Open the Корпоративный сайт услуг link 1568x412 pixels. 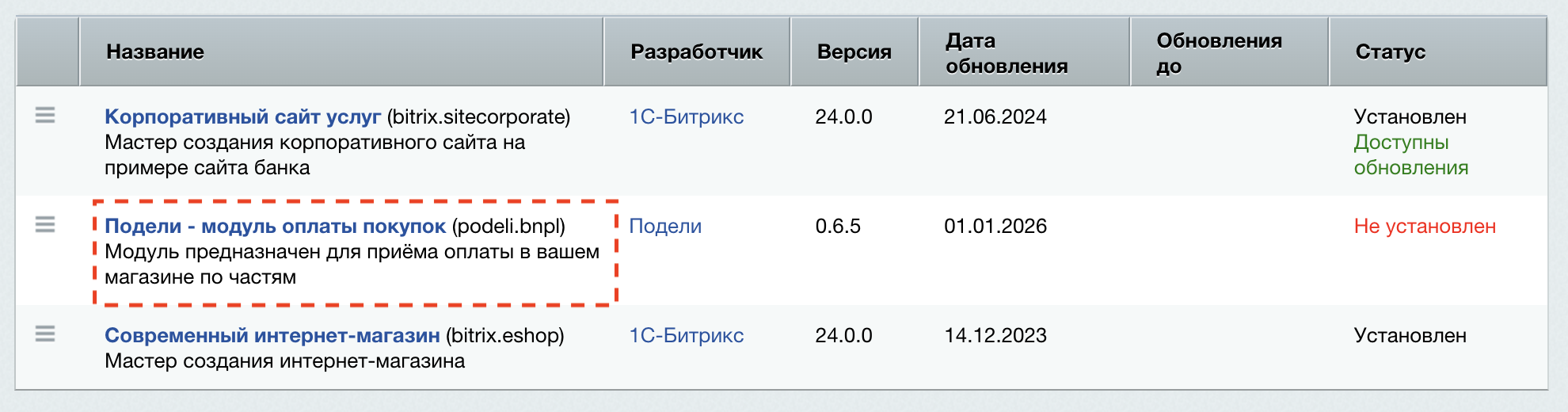click(243, 116)
